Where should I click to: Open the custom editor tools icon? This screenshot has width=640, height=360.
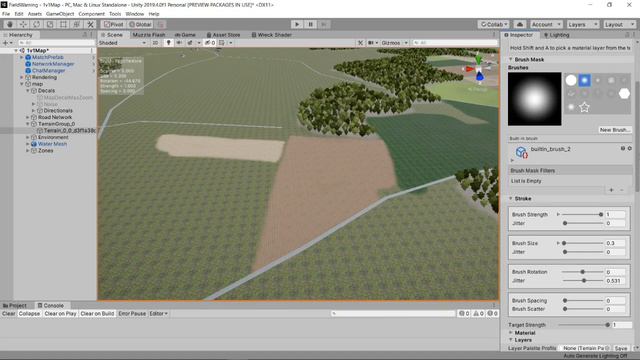91,24
